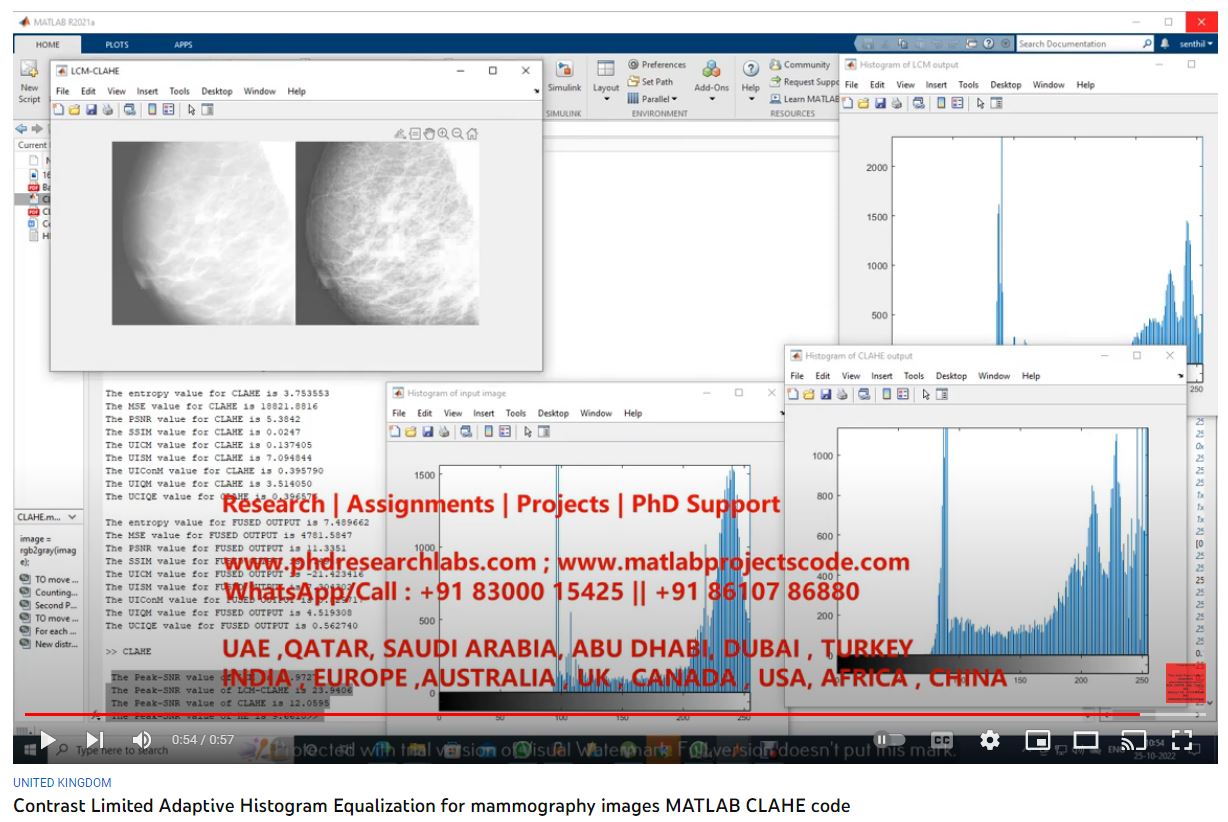Open YouTube player settings gear

tap(990, 740)
